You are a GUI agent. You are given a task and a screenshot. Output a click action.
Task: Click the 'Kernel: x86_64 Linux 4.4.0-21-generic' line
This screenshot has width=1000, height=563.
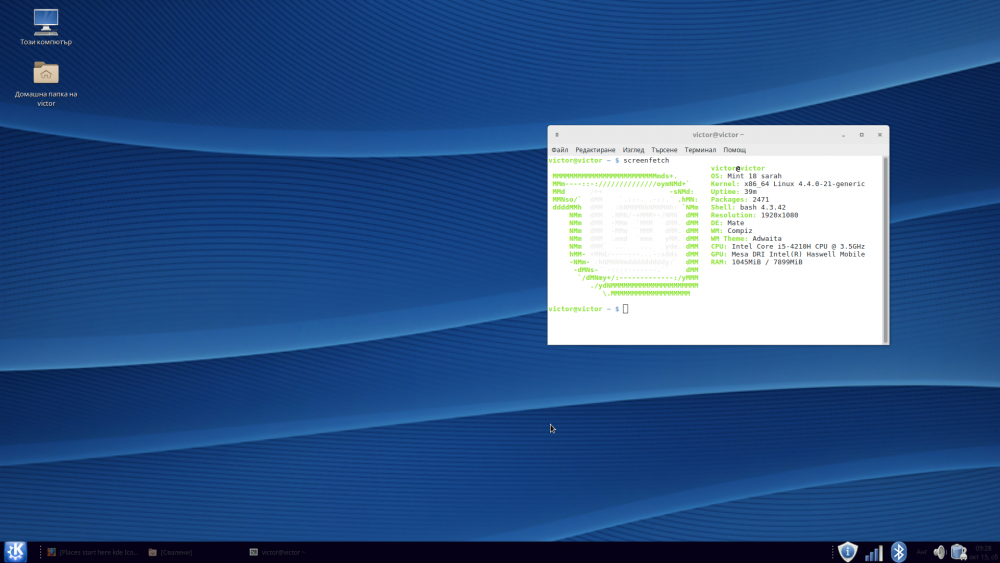click(x=788, y=184)
